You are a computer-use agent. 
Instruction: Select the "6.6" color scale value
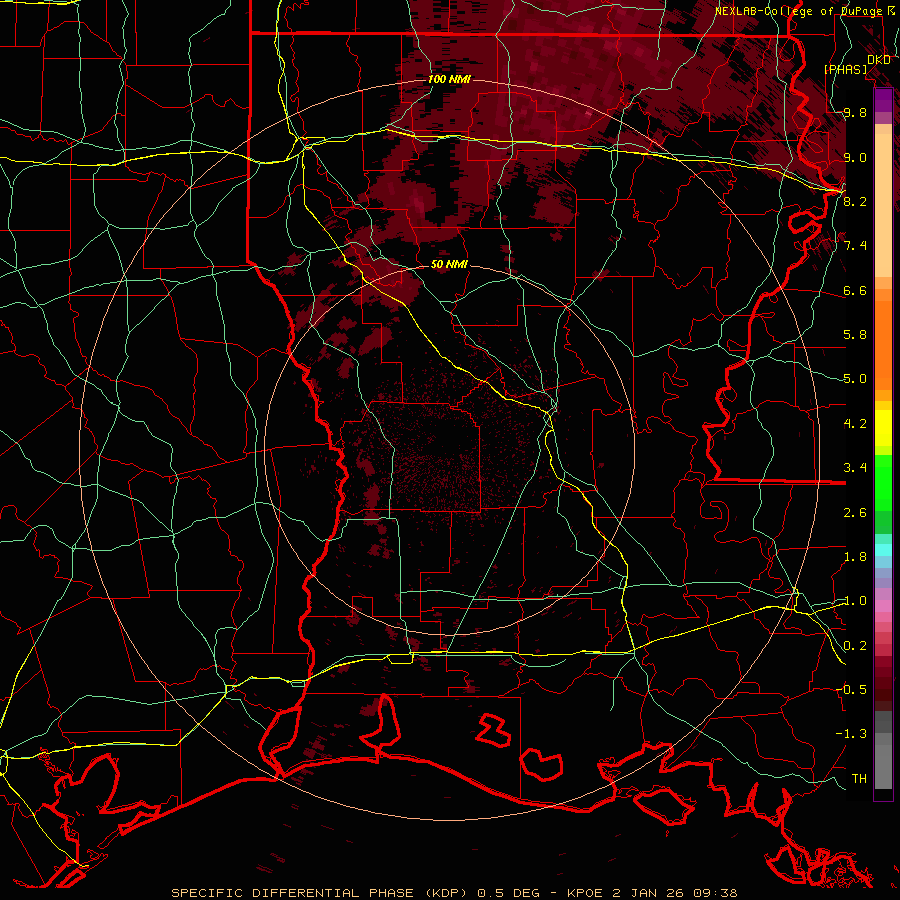point(855,291)
